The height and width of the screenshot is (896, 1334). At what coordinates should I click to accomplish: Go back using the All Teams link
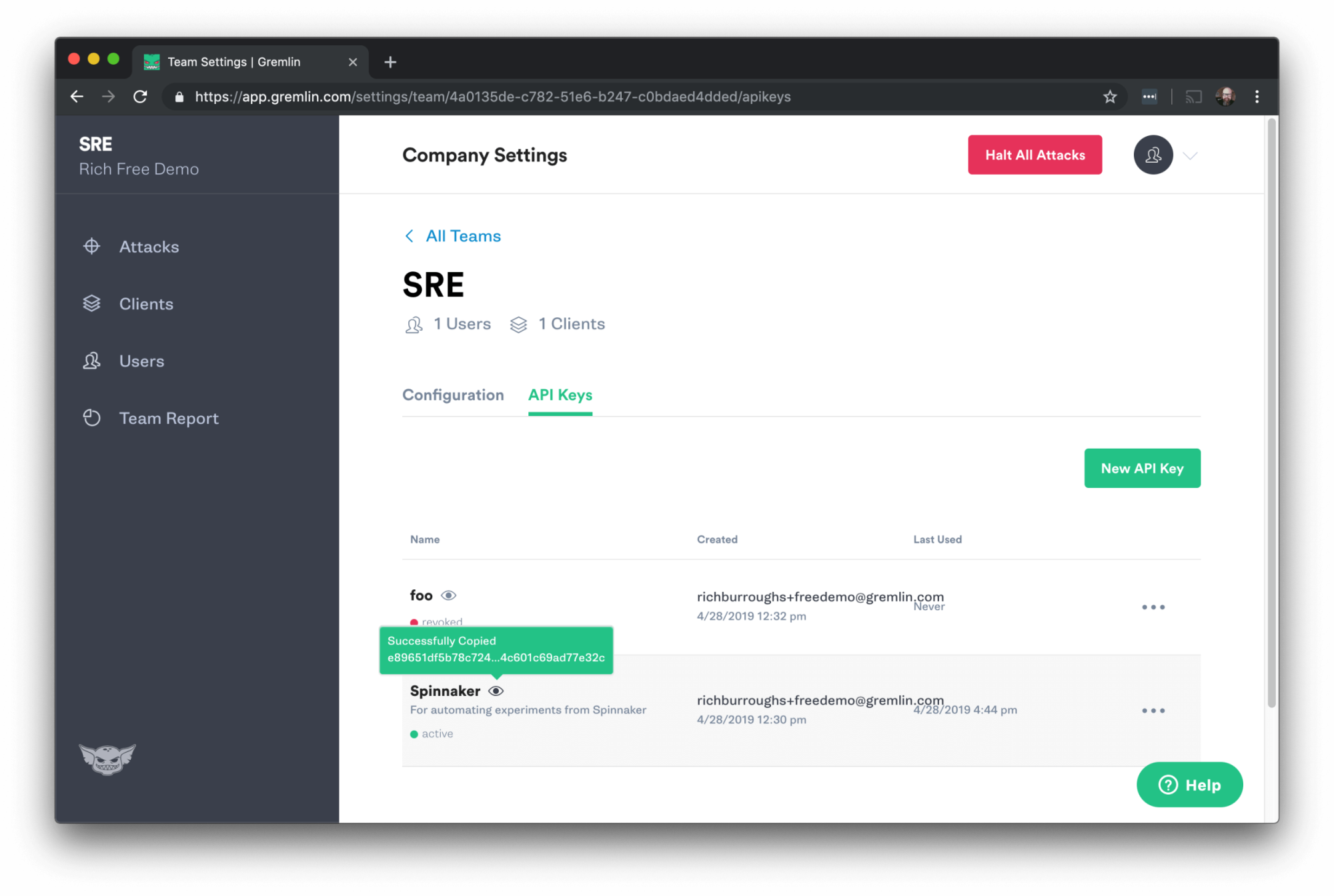pos(463,235)
